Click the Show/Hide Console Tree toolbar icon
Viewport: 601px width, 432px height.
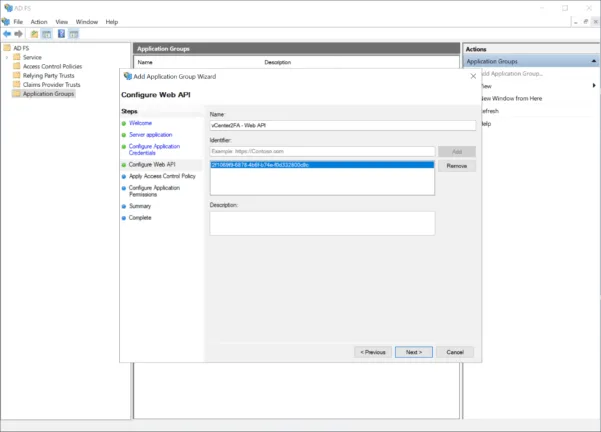47,34
